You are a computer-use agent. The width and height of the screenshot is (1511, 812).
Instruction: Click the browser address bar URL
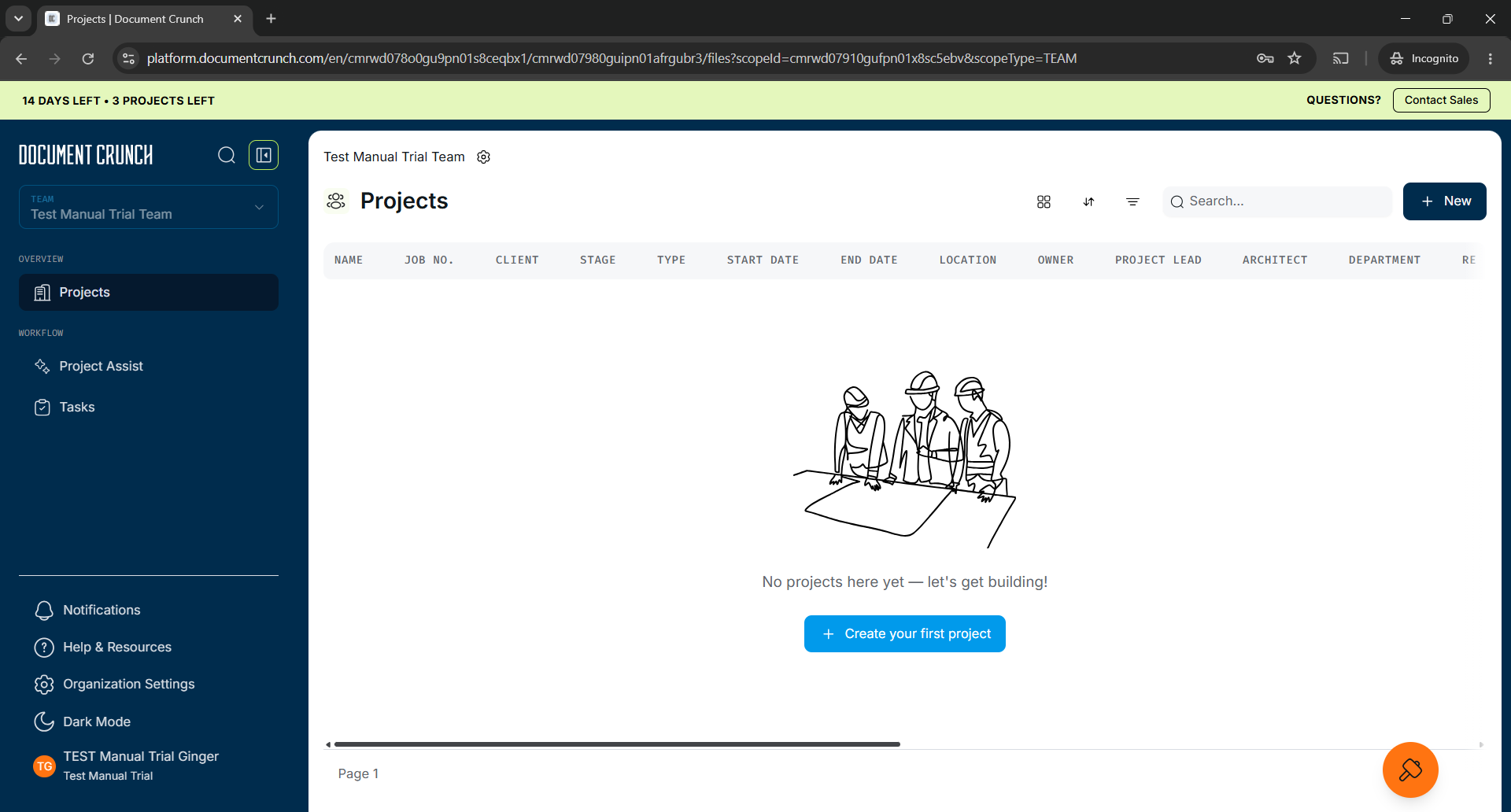click(611, 58)
